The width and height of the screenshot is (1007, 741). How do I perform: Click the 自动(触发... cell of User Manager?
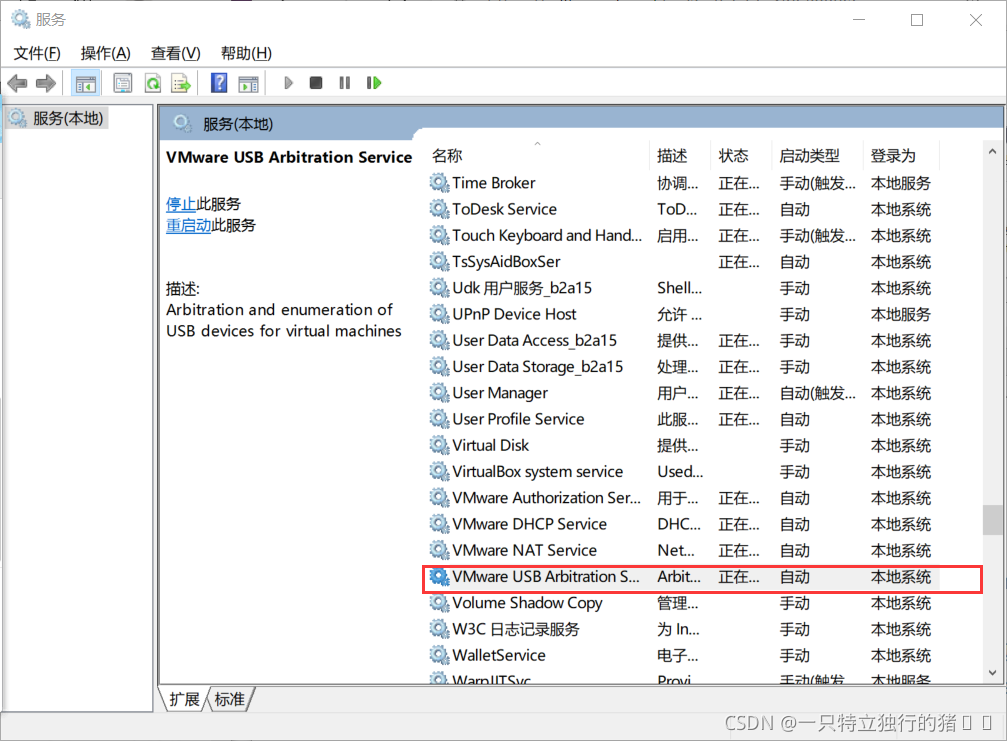pos(818,393)
